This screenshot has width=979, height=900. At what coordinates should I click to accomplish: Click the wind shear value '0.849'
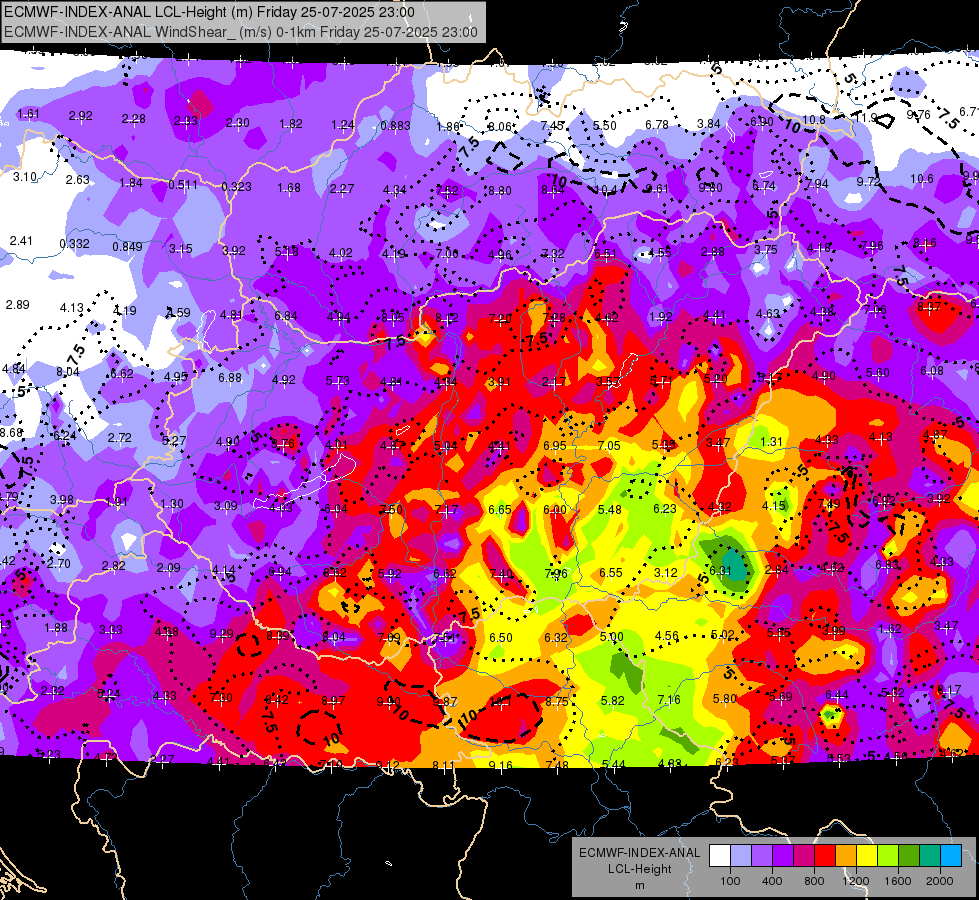click(x=127, y=247)
